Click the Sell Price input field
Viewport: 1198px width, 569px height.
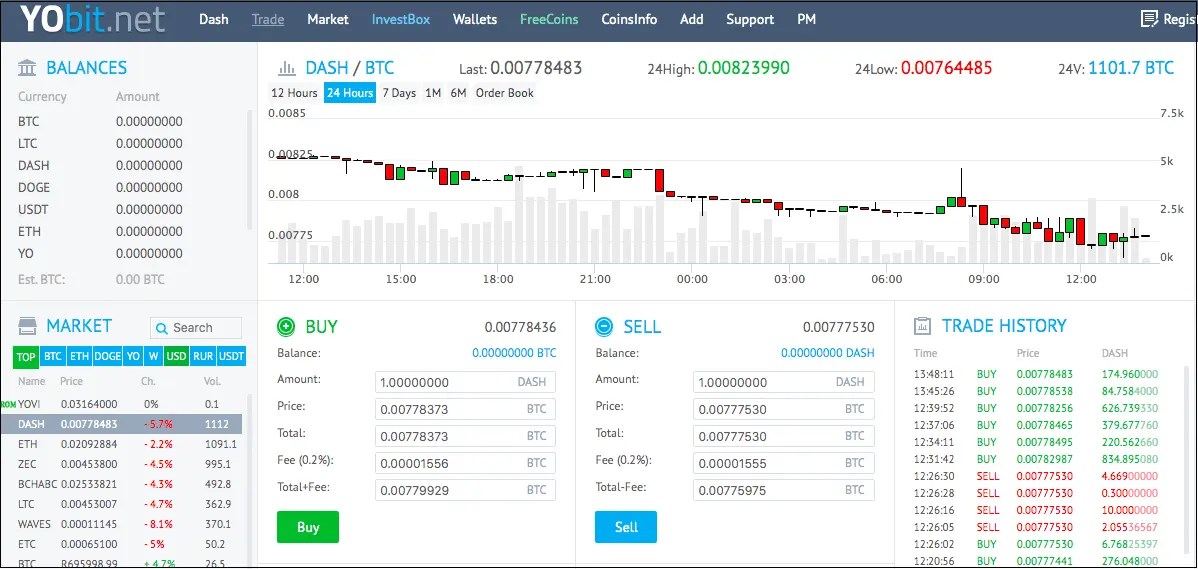pyautogui.click(x=783, y=409)
